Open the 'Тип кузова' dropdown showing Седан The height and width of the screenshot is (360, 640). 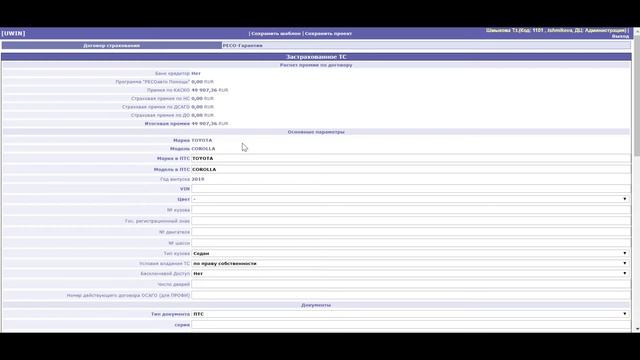pyautogui.click(x=410, y=253)
